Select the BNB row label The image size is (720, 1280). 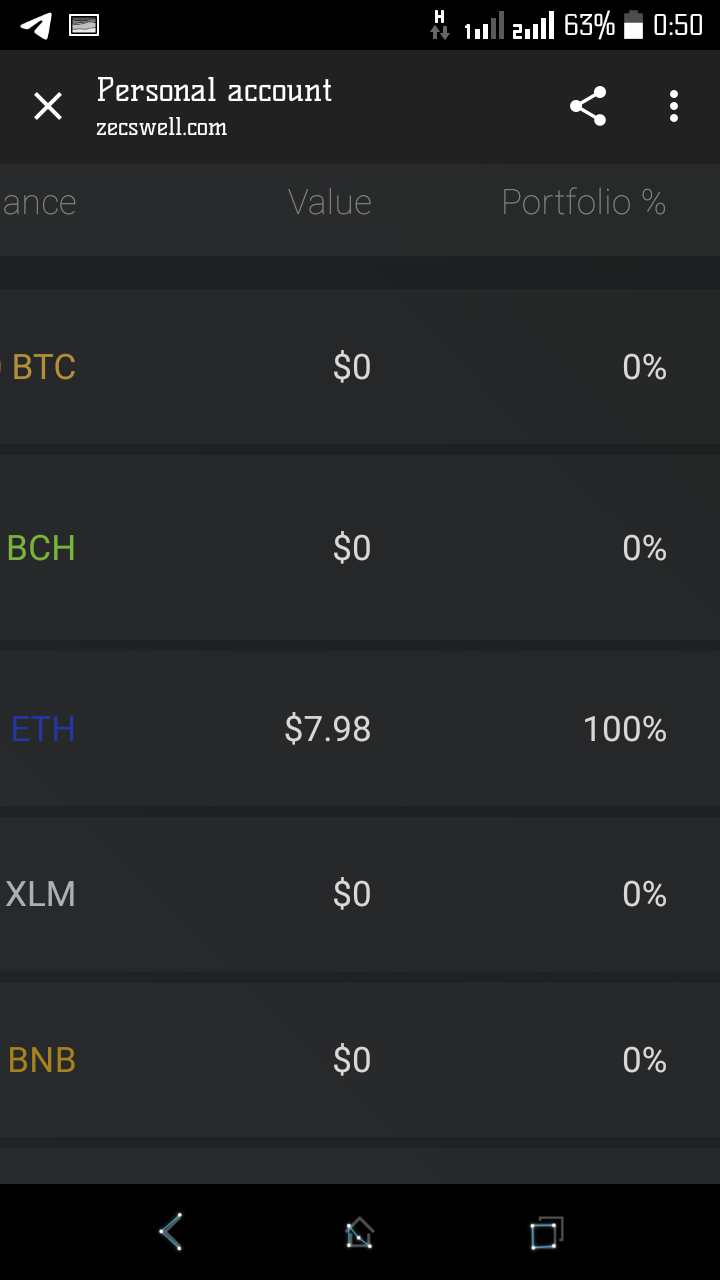(x=42, y=1060)
